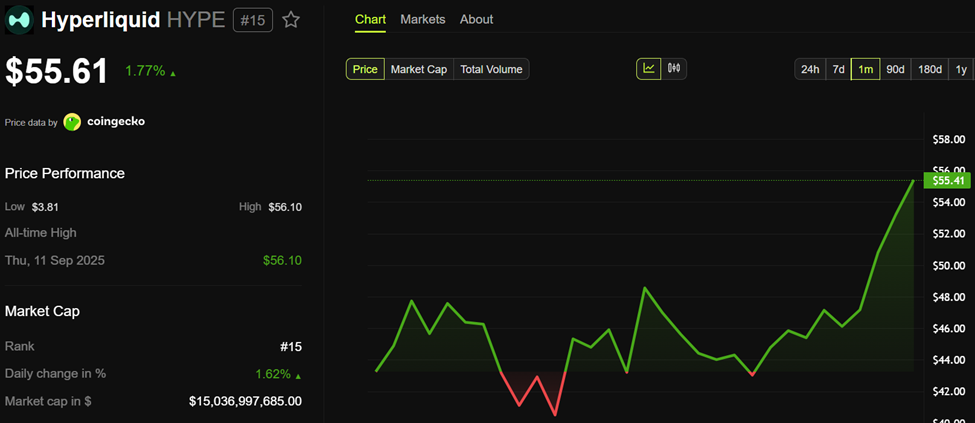Set chart range to 90d
This screenshot has width=975, height=423.
tap(895, 69)
